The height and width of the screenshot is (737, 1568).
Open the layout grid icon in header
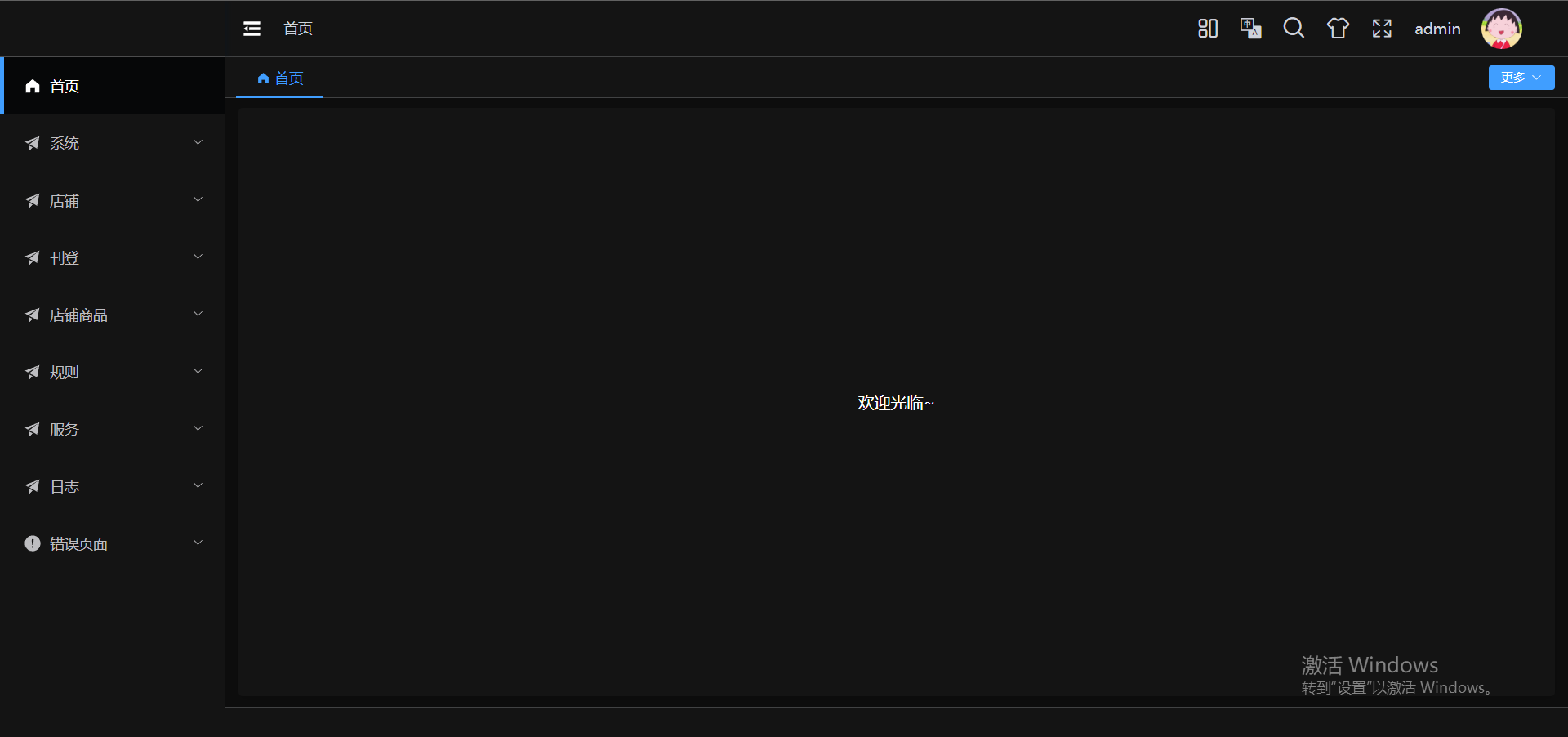pyautogui.click(x=1208, y=29)
